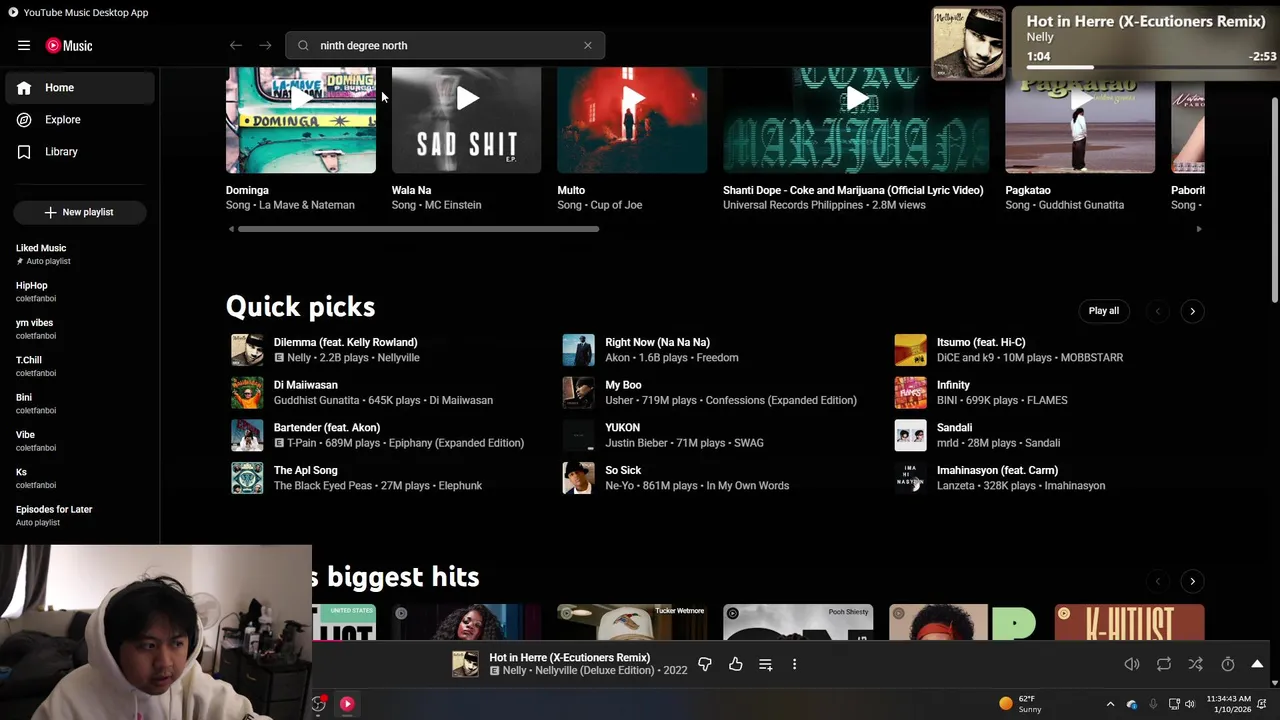Play Infinity by BINI
Screen dimensions: 1280x720
click(953, 385)
